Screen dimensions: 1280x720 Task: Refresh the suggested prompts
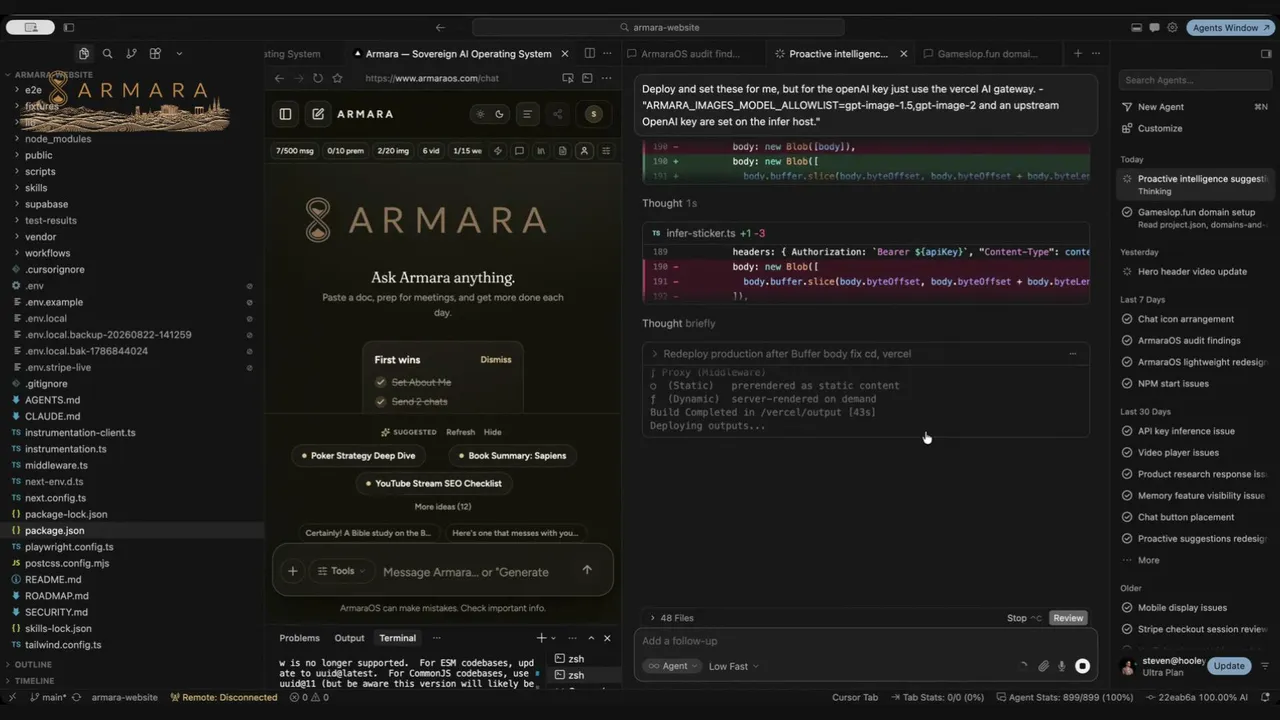point(460,432)
